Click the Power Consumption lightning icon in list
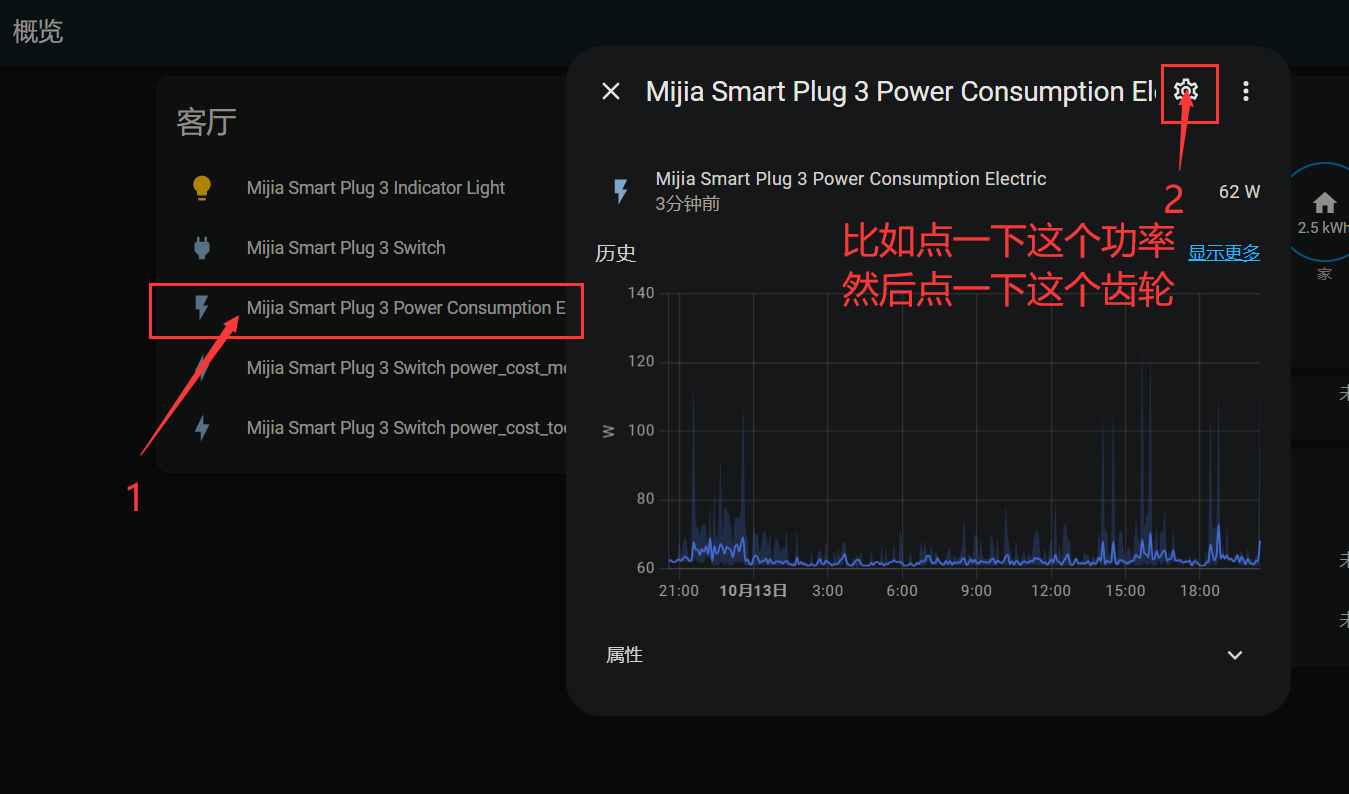Image resolution: width=1349 pixels, height=794 pixels. 202,308
